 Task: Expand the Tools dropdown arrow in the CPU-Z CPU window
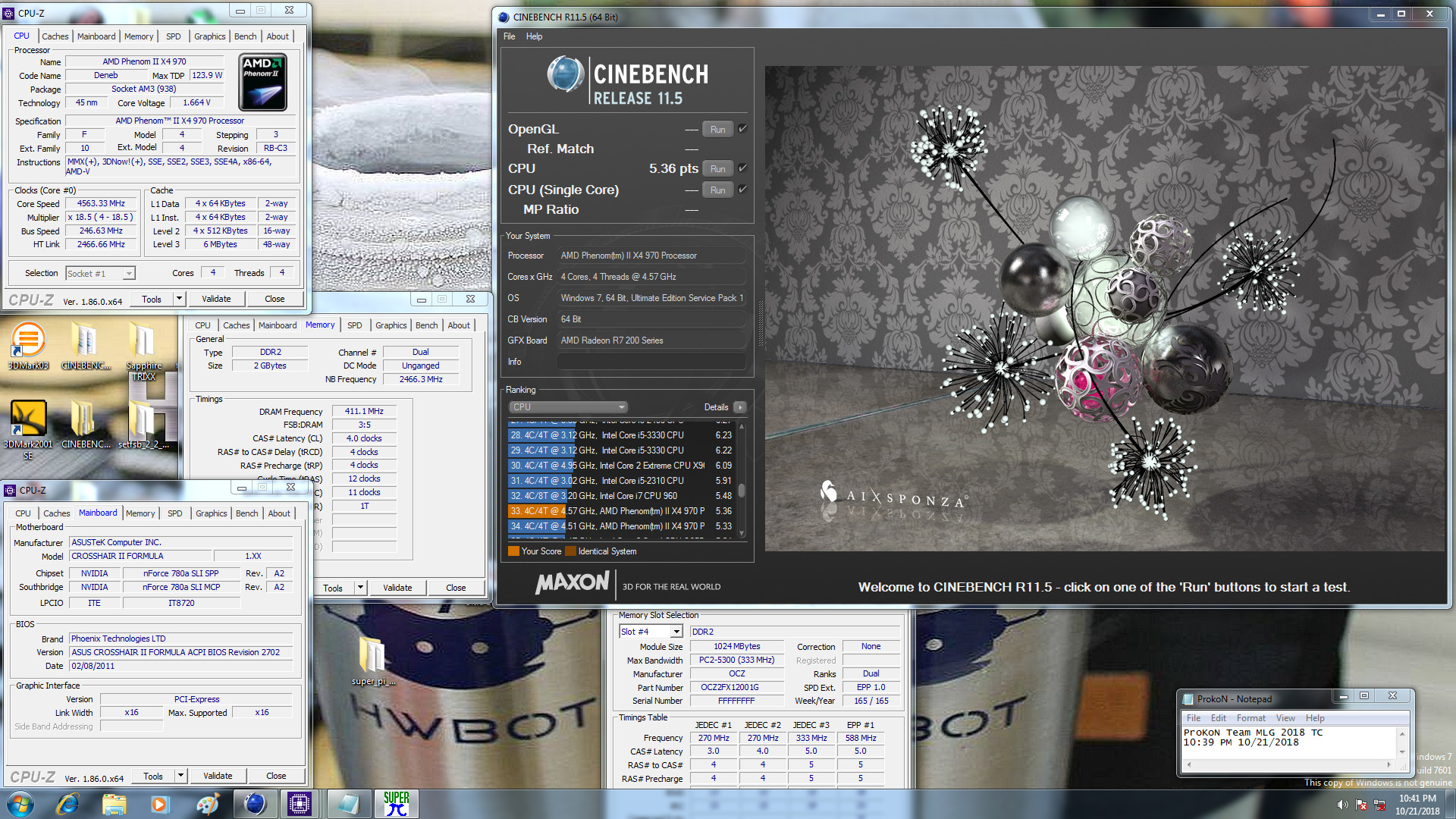point(179,299)
